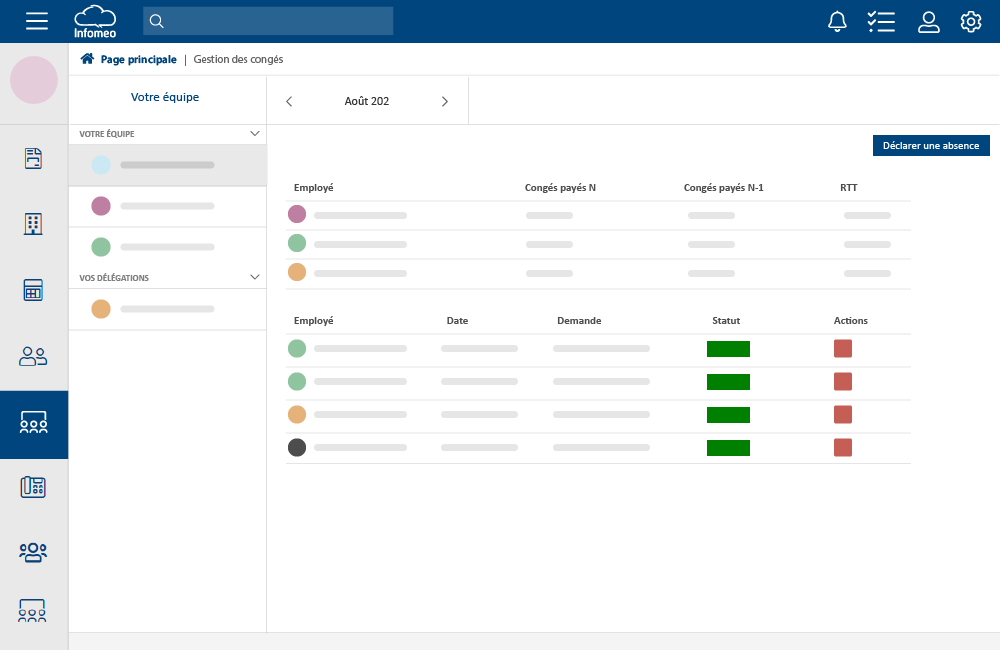
Task: Open the telephone icon in sidebar
Action: 34,487
